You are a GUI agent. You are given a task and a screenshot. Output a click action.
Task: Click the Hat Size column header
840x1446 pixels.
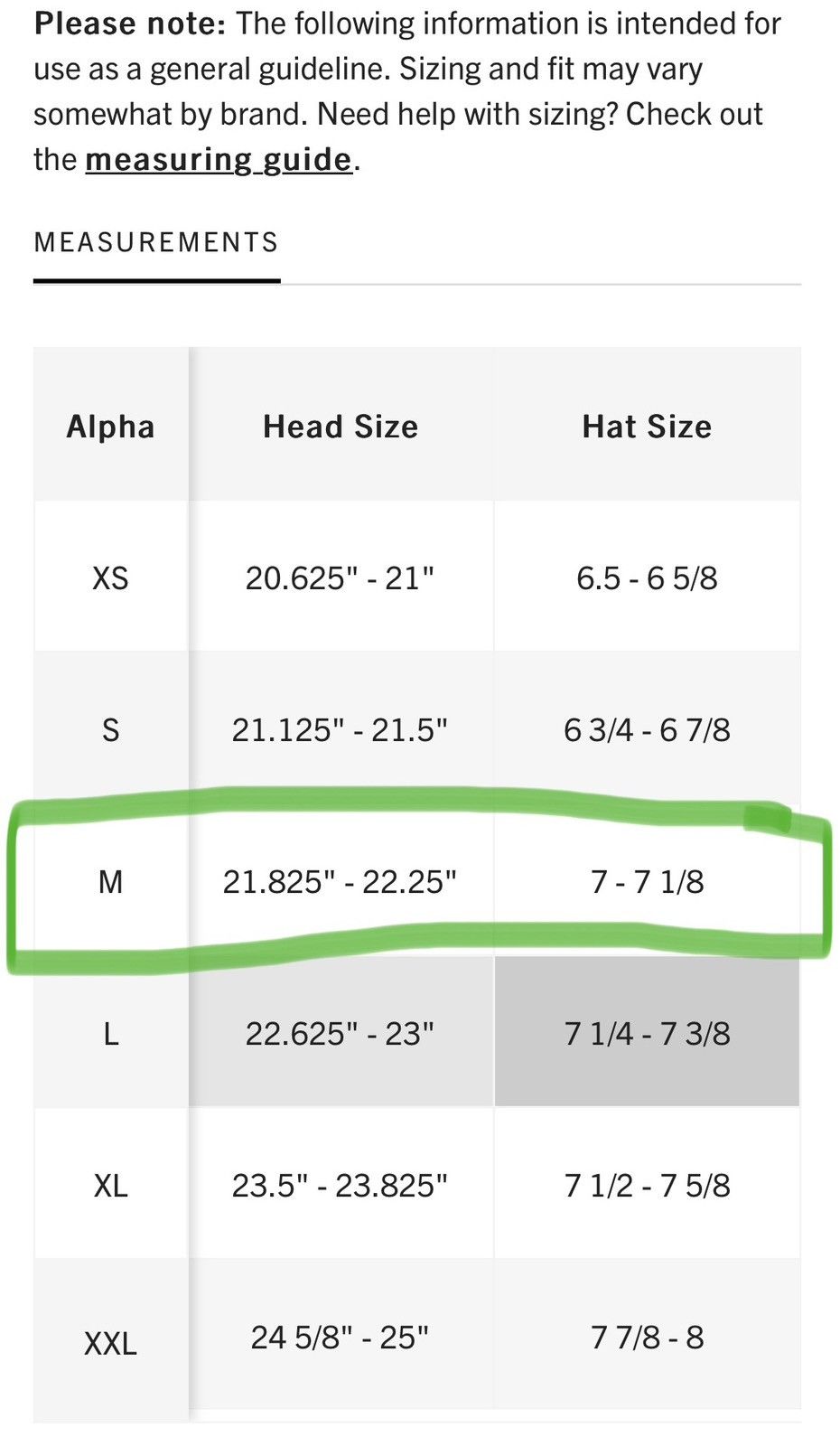tap(647, 426)
